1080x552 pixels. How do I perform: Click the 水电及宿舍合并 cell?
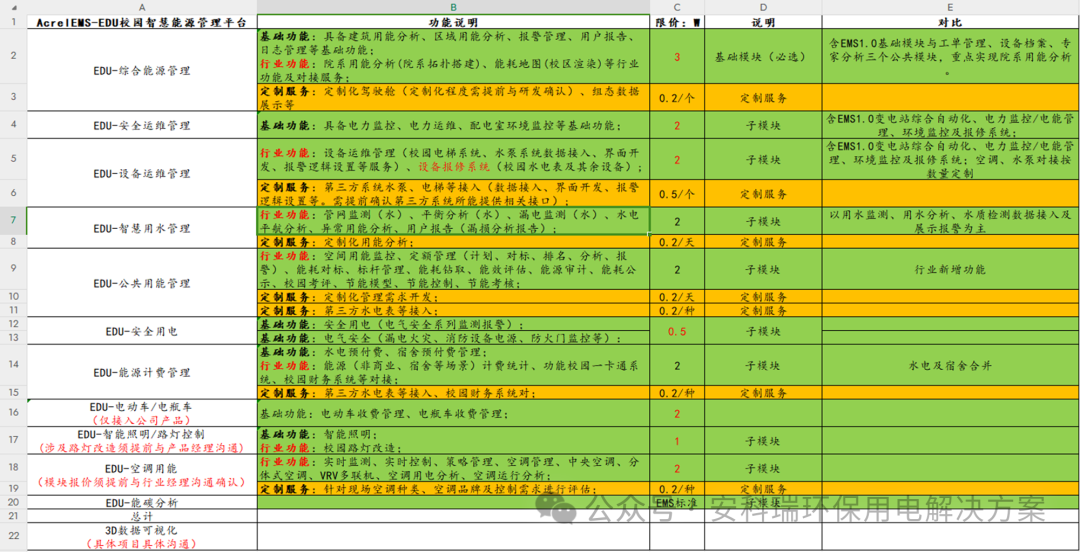[950, 365]
